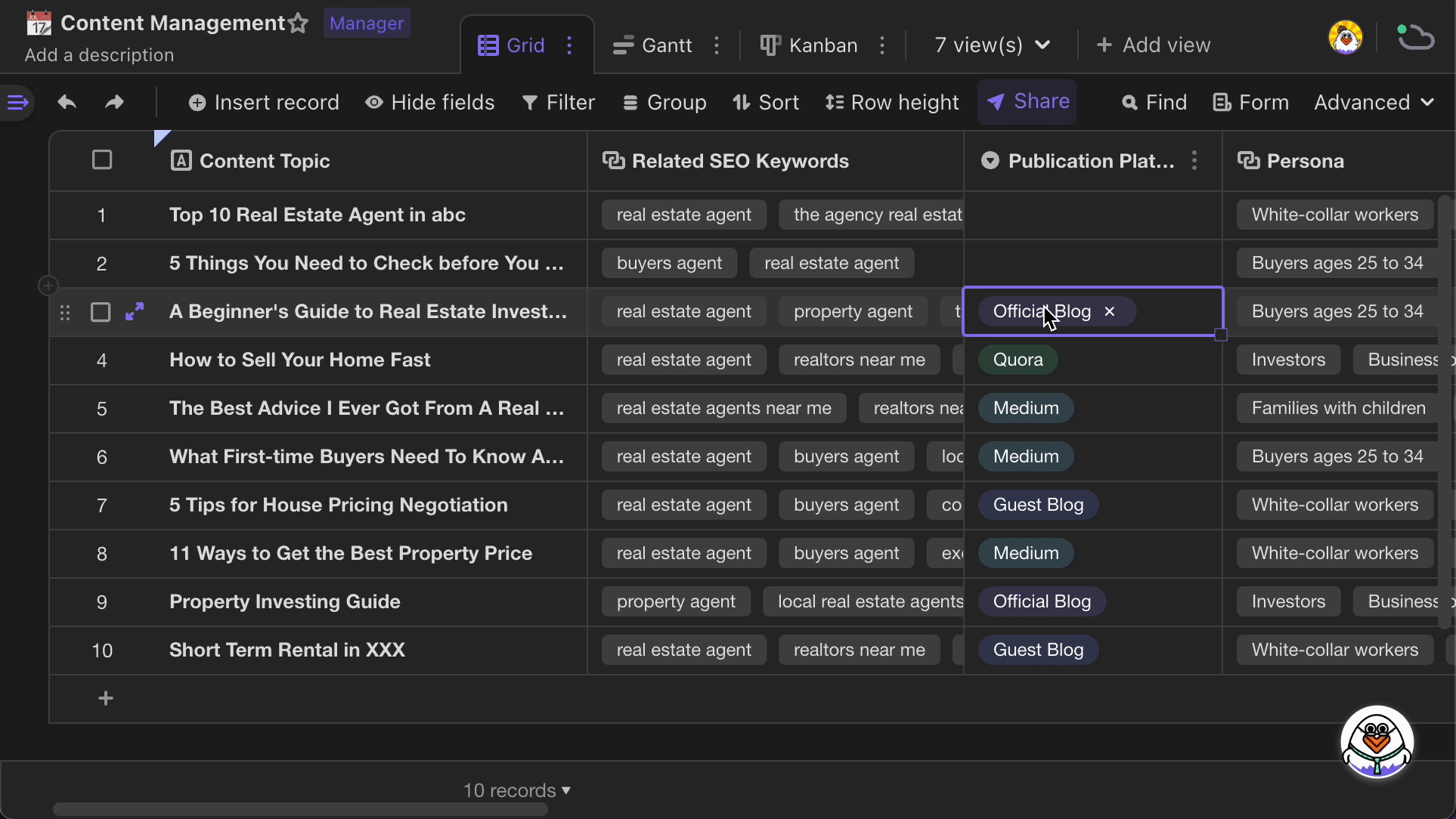Enable select all records checkbox
This screenshot has height=819, width=1456.
(102, 161)
